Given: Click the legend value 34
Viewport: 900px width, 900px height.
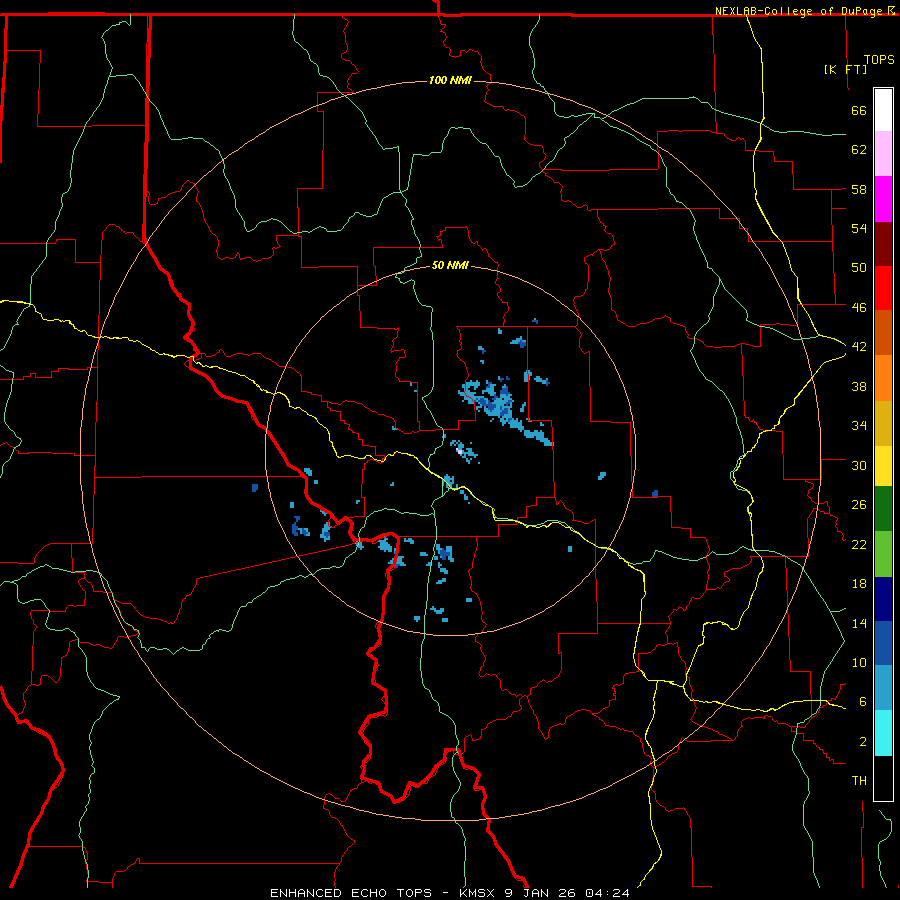Looking at the screenshot, I should click(859, 426).
